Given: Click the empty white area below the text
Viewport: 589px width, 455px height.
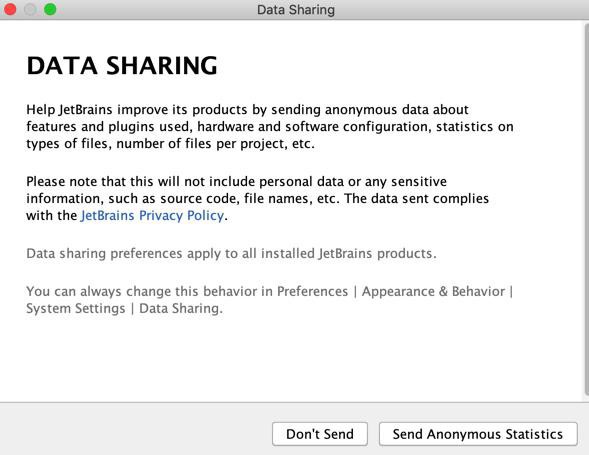Looking at the screenshot, I should tap(291, 359).
